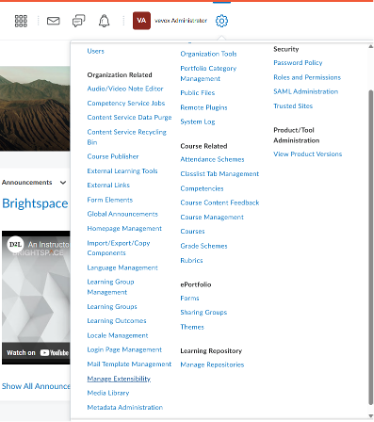The image size is (374, 422).
Task: Open External Links
Action: coord(108,185)
